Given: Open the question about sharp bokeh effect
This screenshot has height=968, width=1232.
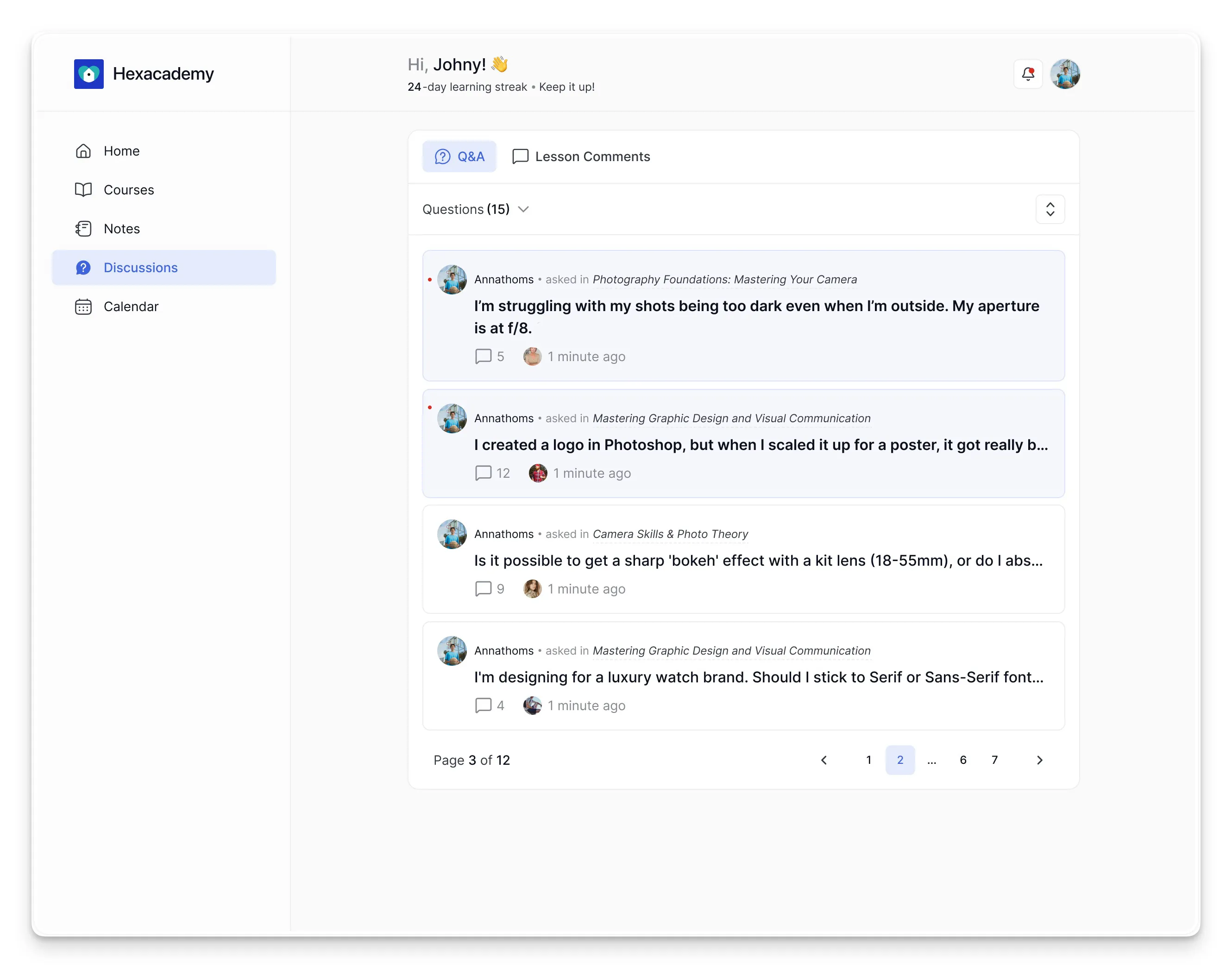Looking at the screenshot, I should point(759,561).
